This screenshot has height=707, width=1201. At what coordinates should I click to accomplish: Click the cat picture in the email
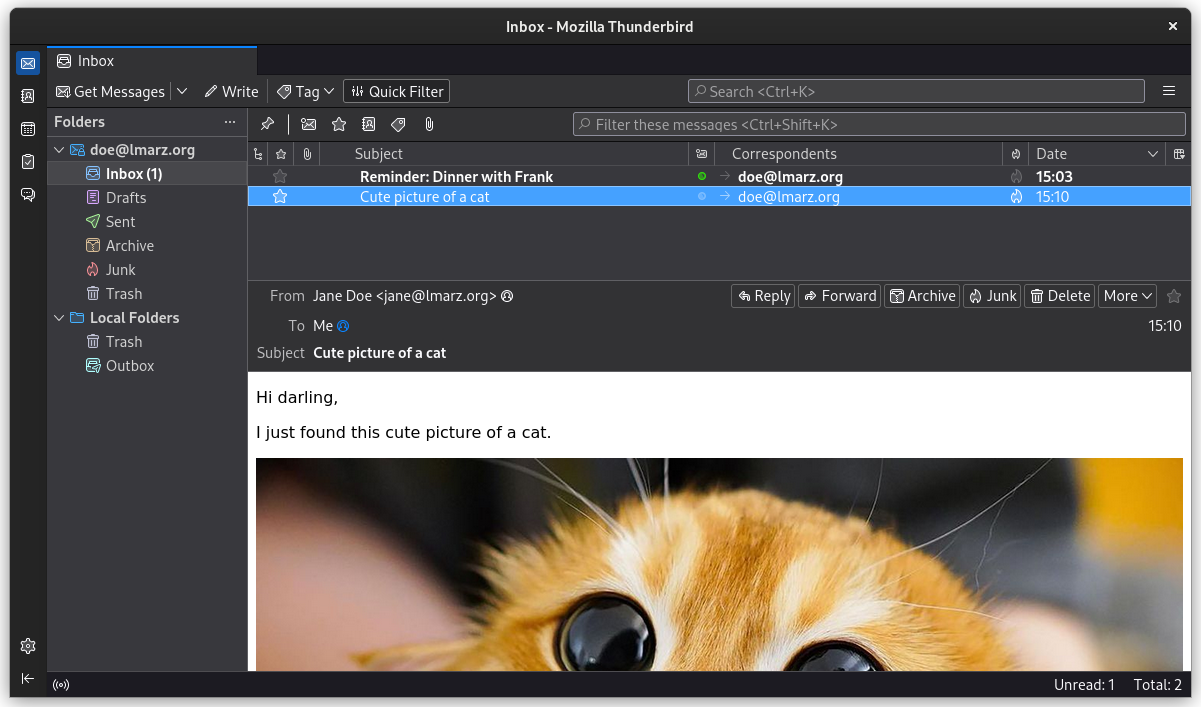point(719,564)
